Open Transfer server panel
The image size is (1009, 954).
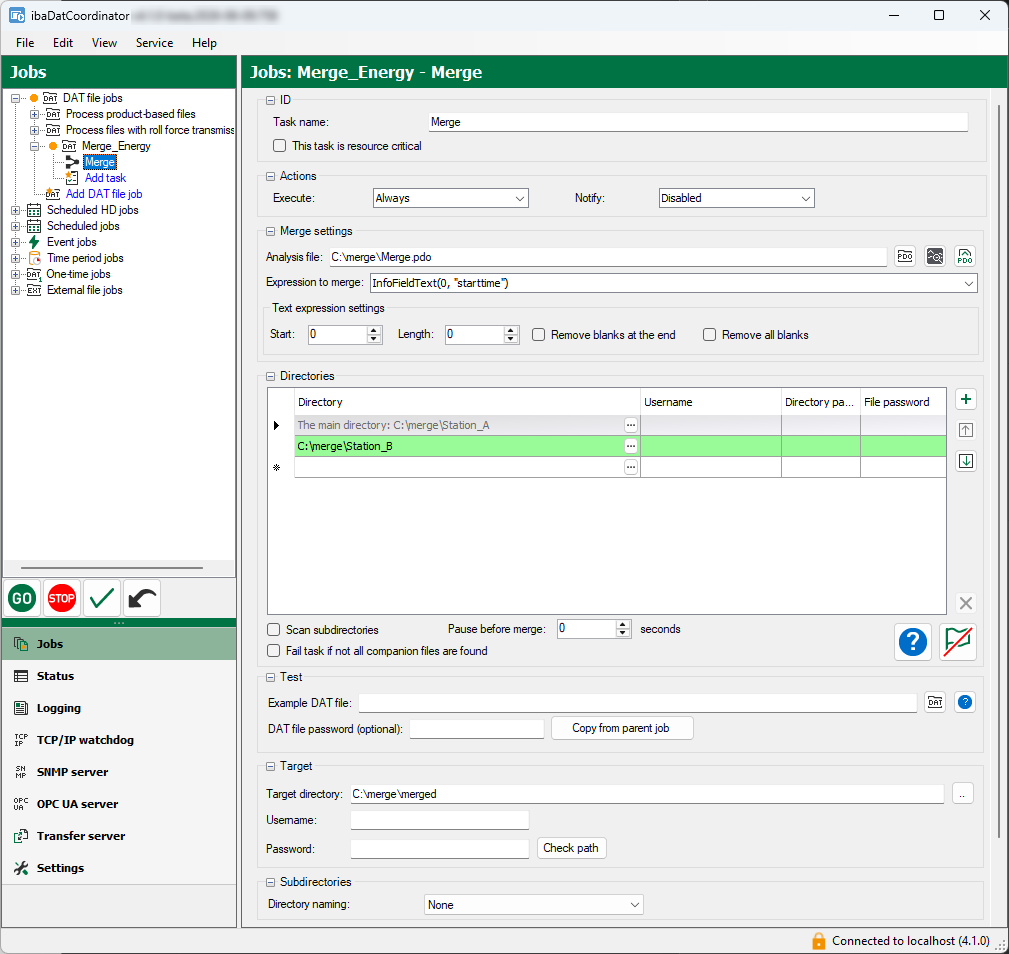point(119,836)
